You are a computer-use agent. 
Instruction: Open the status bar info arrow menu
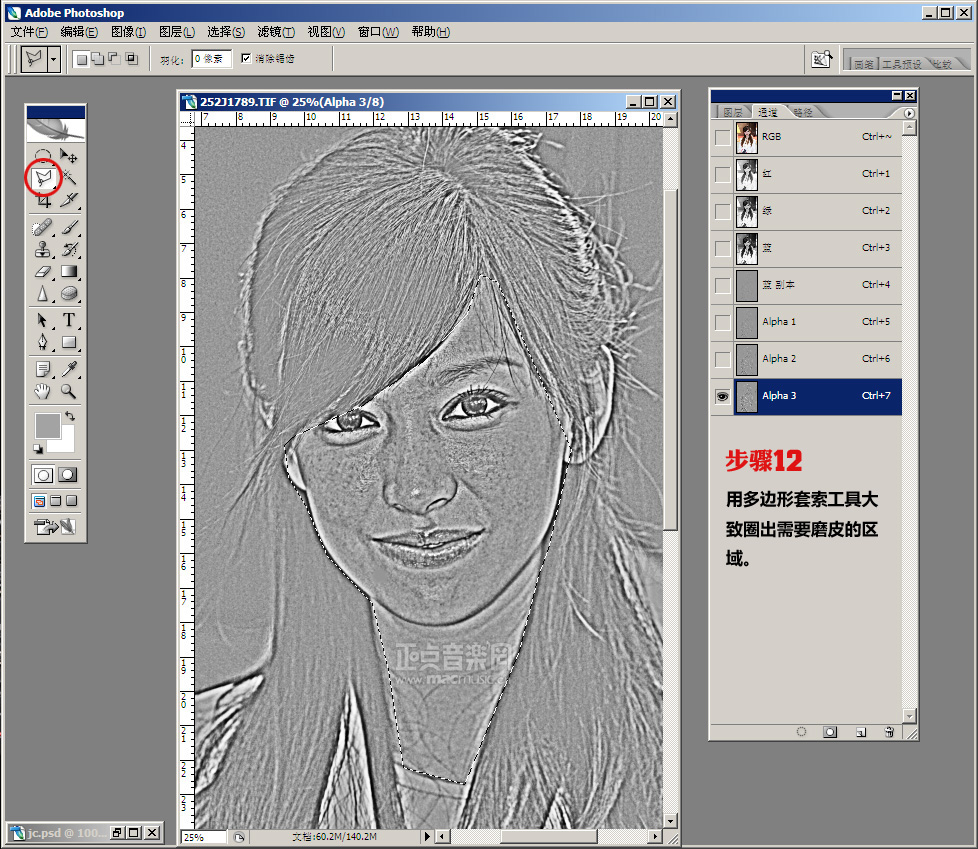click(x=428, y=836)
